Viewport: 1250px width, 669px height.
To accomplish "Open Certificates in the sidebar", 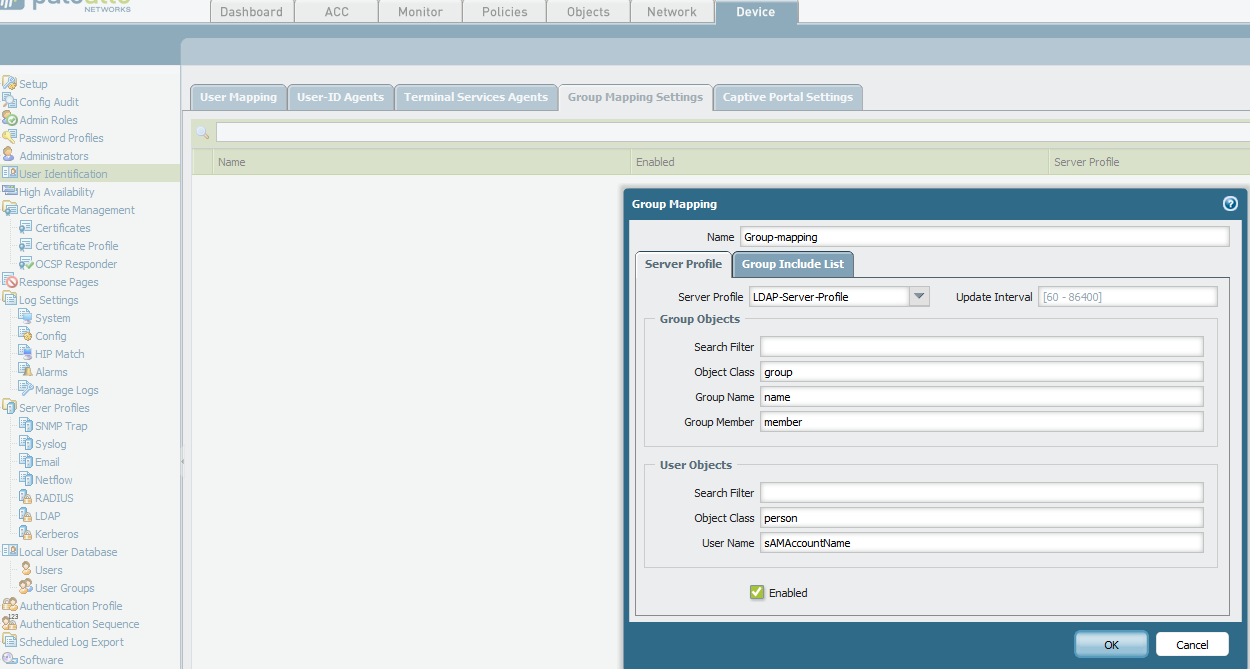I will point(63,227).
